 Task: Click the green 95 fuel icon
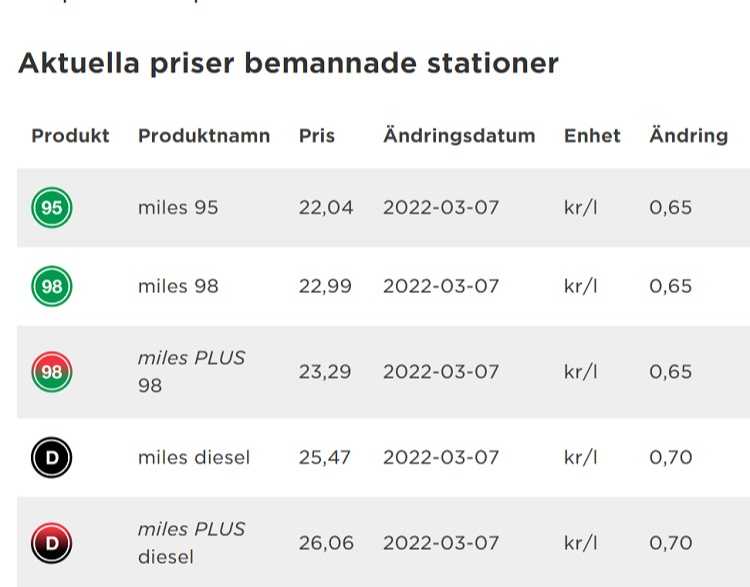coord(52,207)
